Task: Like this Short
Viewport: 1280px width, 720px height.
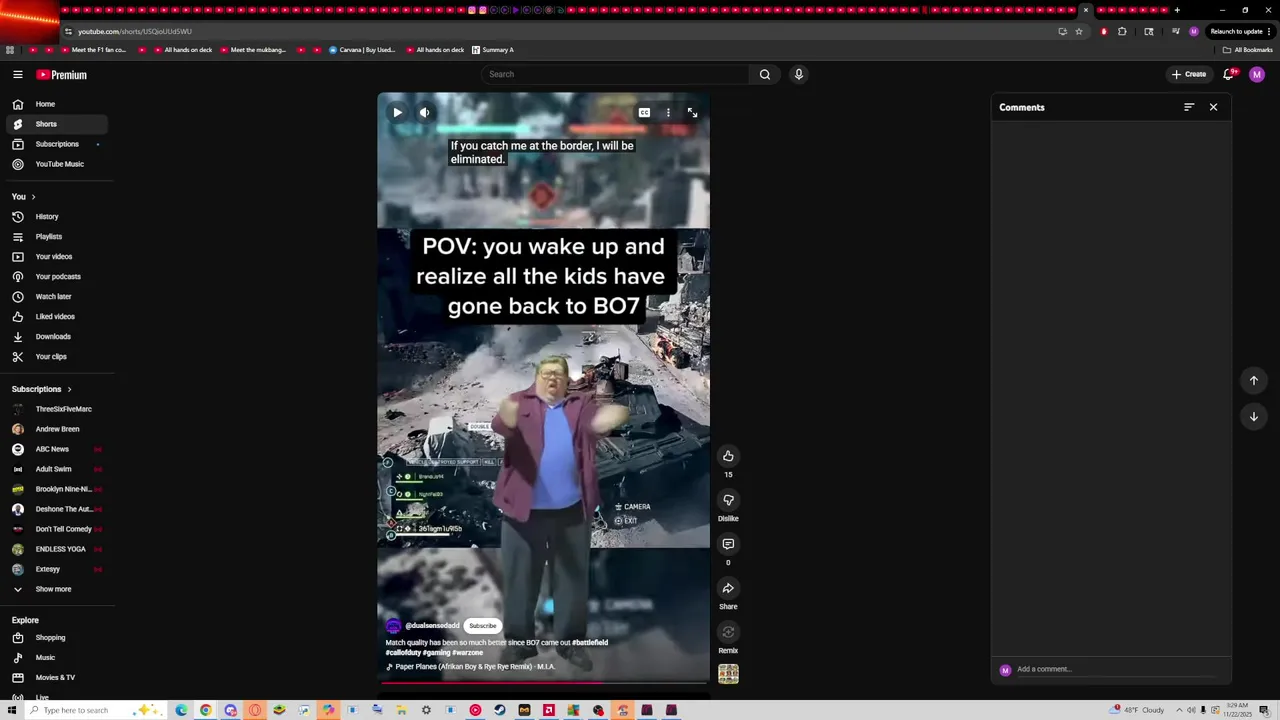Action: (x=728, y=456)
